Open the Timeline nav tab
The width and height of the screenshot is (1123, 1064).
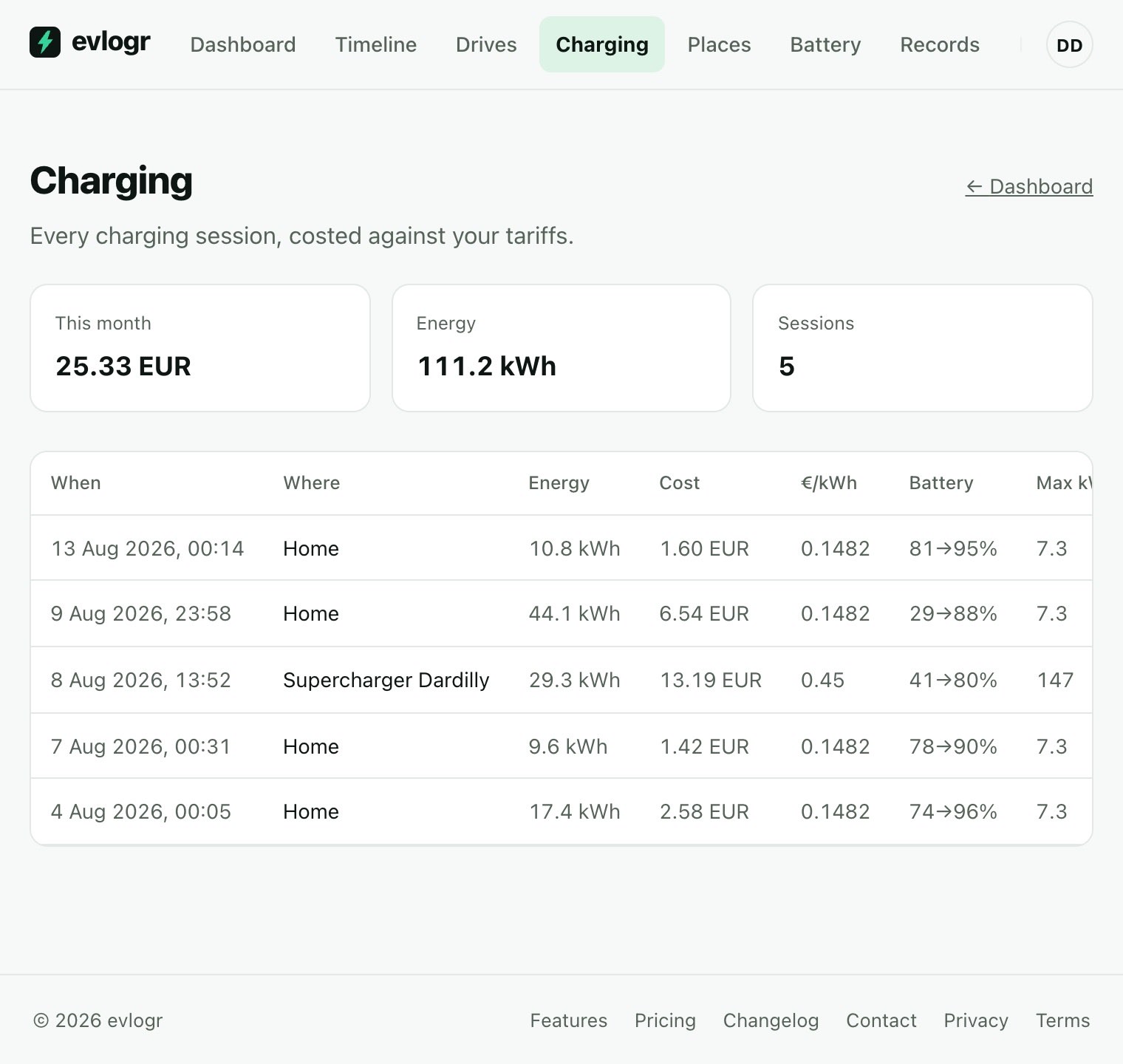[376, 44]
